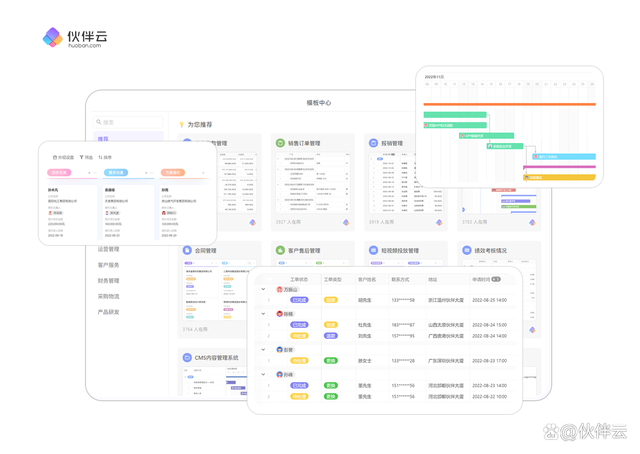
Task: Click the light bulb icon beside 为您推荐
Action: (x=181, y=125)
